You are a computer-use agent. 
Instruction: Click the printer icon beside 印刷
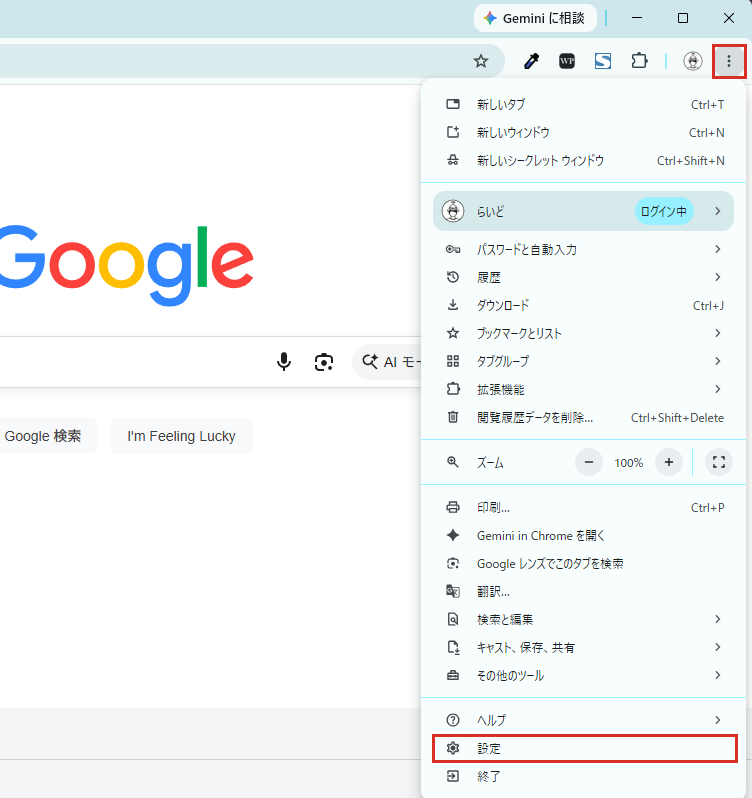(453, 507)
